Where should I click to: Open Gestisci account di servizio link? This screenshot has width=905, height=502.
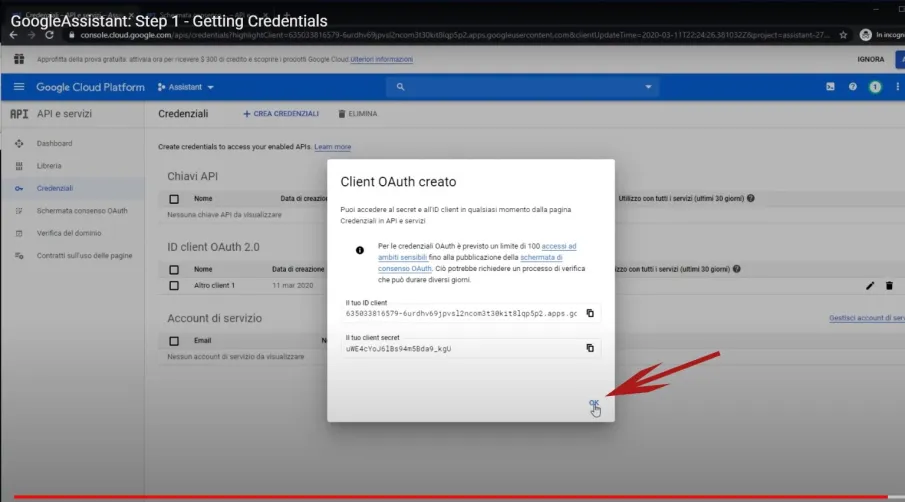tap(867, 318)
